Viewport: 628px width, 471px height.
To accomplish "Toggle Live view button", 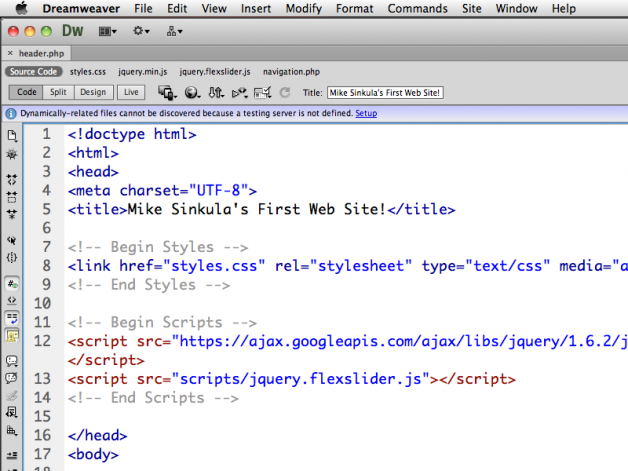I will [x=131, y=92].
